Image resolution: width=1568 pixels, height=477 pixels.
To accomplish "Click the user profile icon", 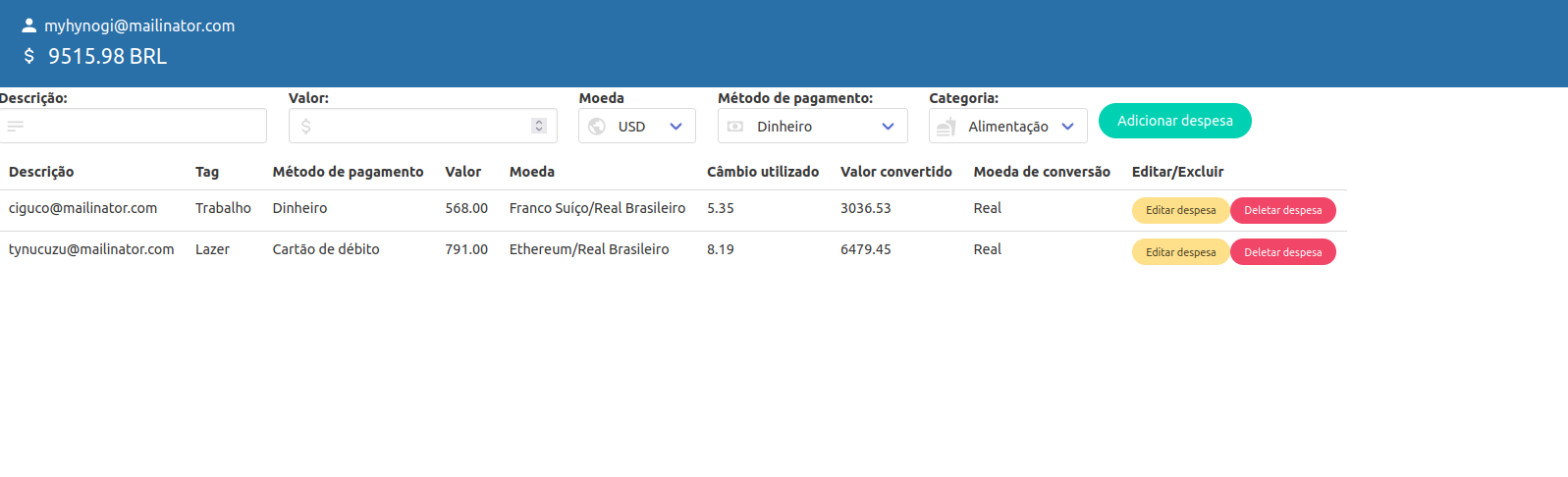I will click(29, 26).
